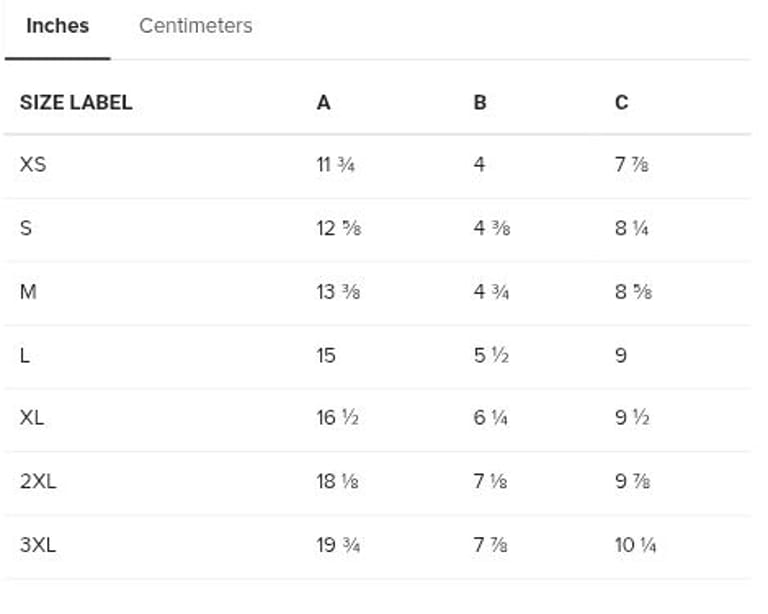
Task: Switch to the Centimeters tab
Action: click(x=195, y=26)
